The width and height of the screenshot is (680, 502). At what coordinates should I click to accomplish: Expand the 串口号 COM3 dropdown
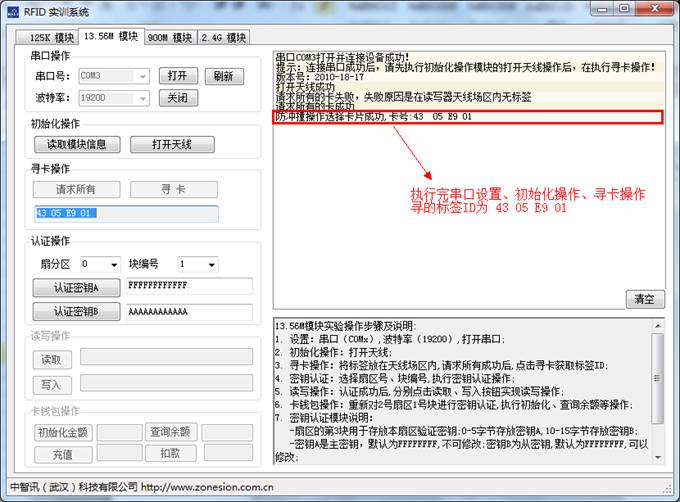tap(143, 76)
